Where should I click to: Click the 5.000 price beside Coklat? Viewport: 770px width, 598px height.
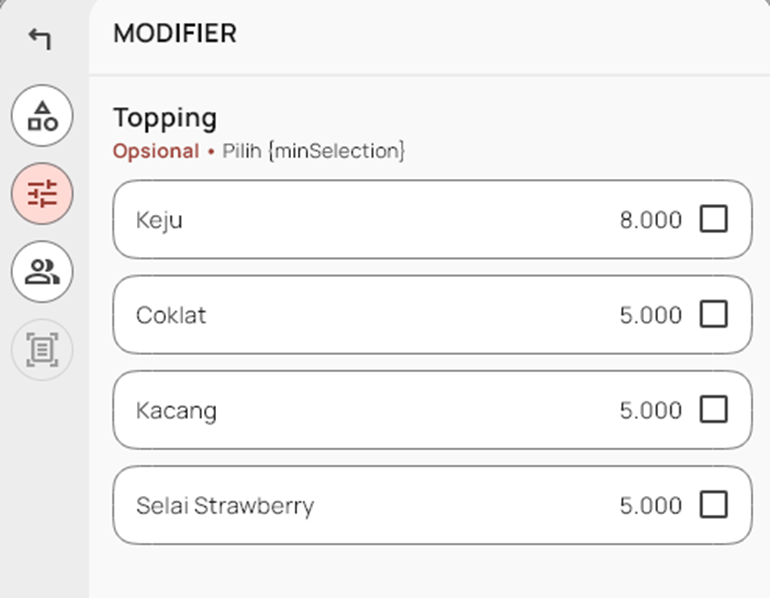650,315
